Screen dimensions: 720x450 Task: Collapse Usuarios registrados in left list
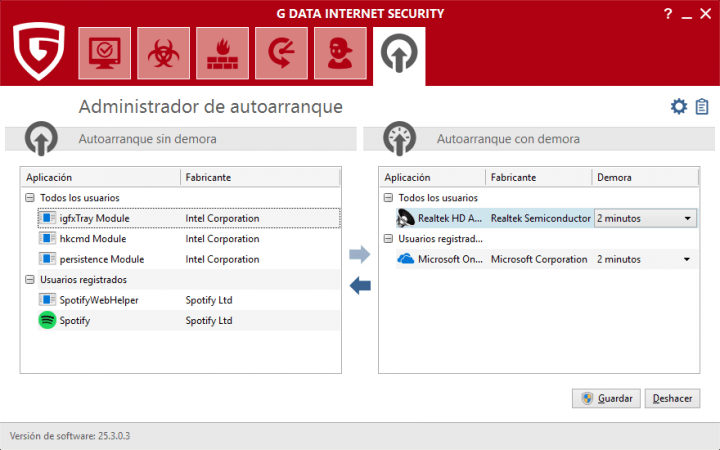click(x=30, y=279)
